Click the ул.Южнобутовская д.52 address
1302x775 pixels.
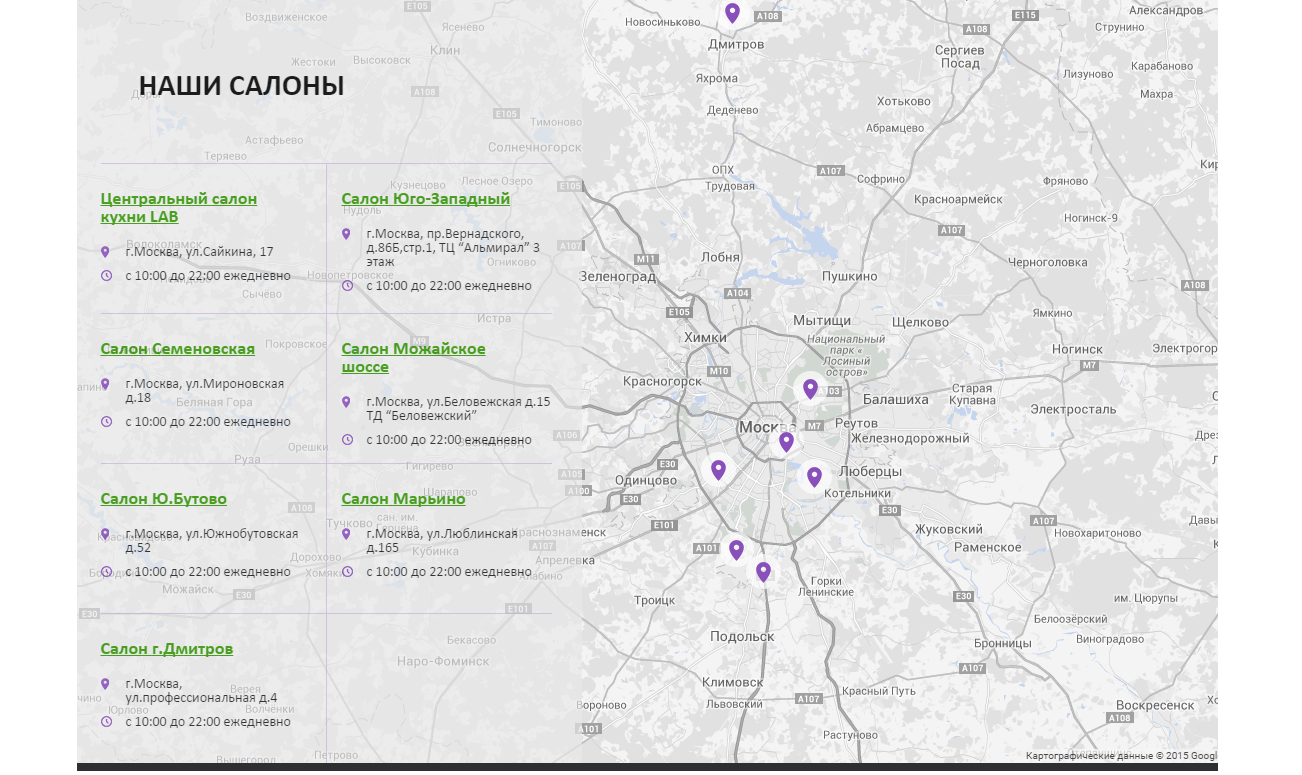212,540
